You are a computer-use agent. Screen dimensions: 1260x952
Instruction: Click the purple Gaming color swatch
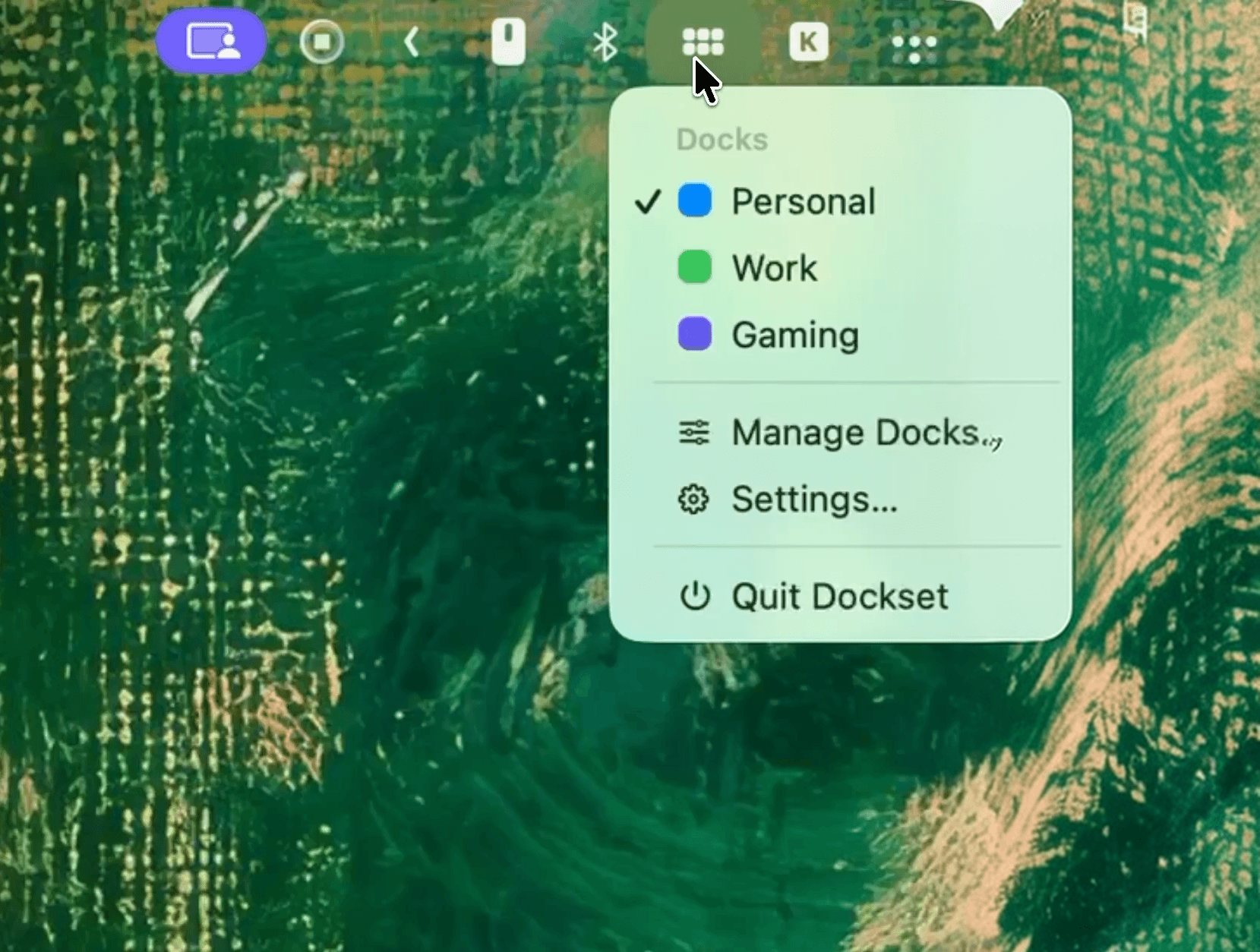point(694,334)
